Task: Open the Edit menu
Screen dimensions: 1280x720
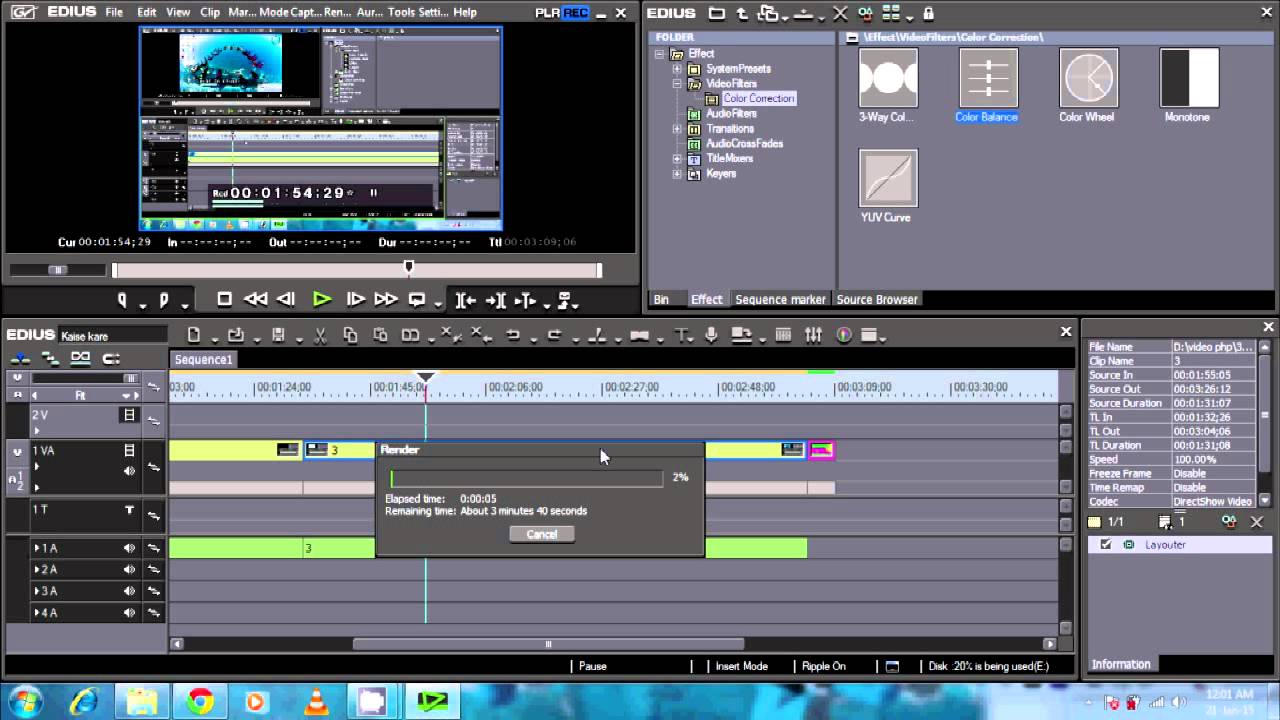Action: [147, 12]
